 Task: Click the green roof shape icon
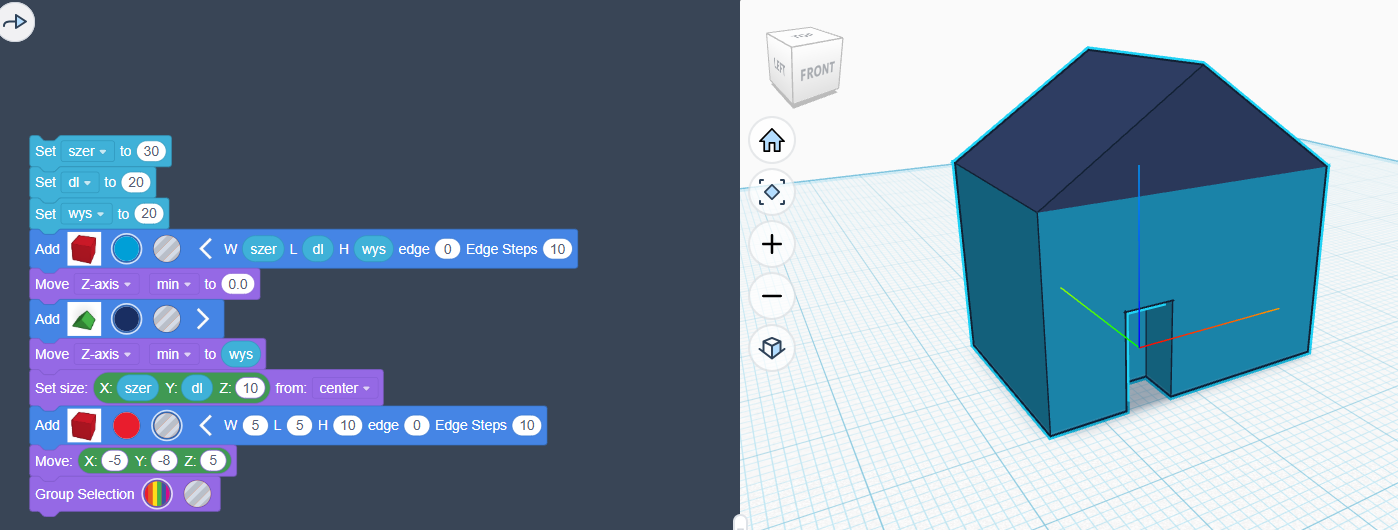coord(84,319)
